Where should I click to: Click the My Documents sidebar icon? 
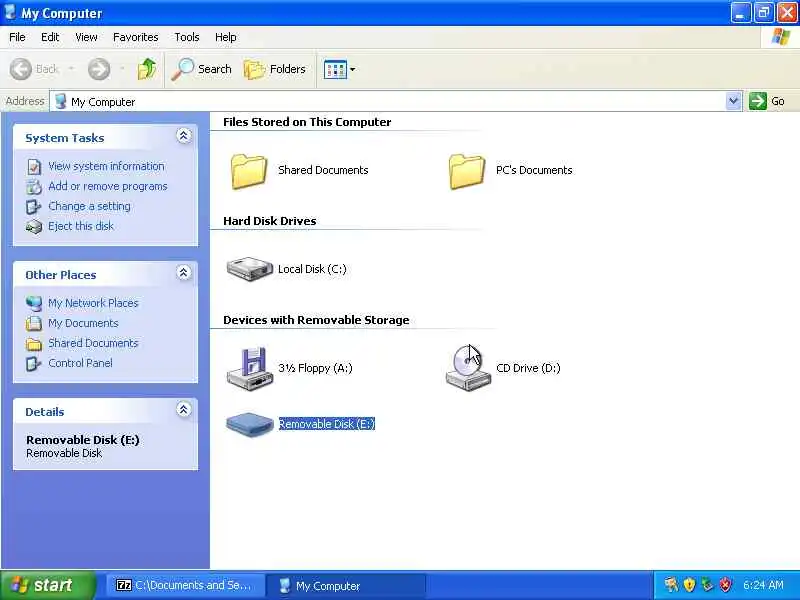34,323
